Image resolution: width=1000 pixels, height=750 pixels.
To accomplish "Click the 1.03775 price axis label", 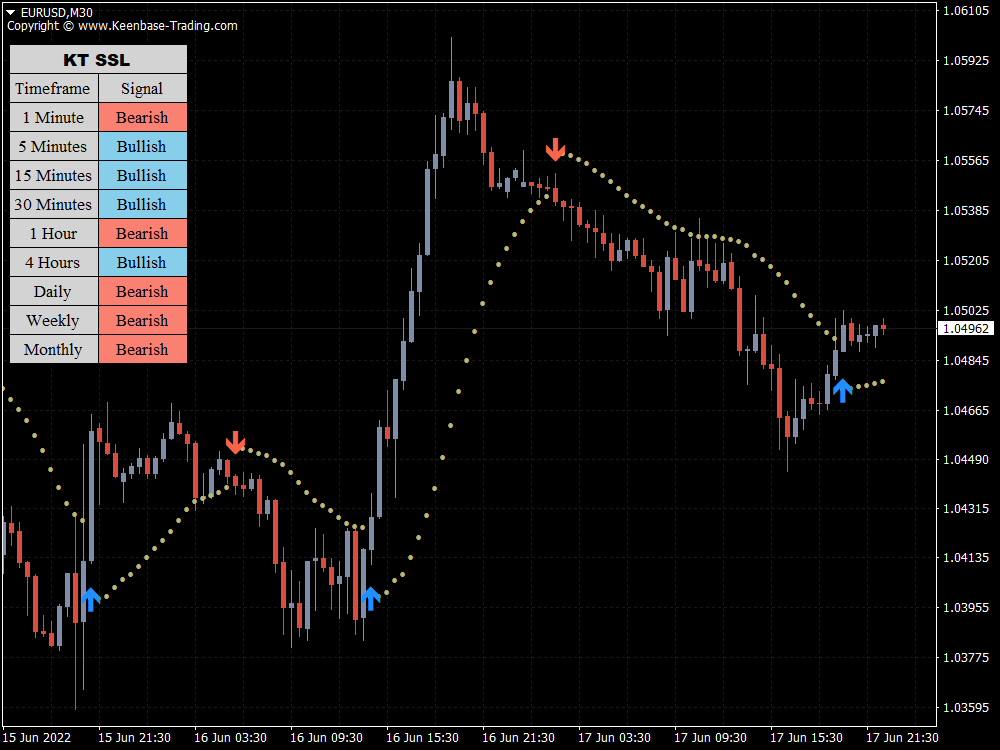I will (x=966, y=658).
